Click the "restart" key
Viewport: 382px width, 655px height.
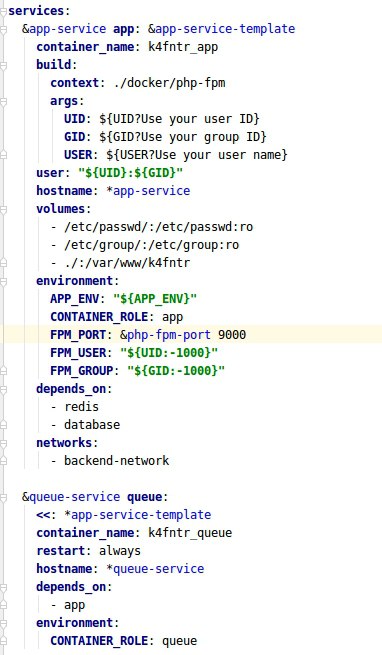point(61,551)
